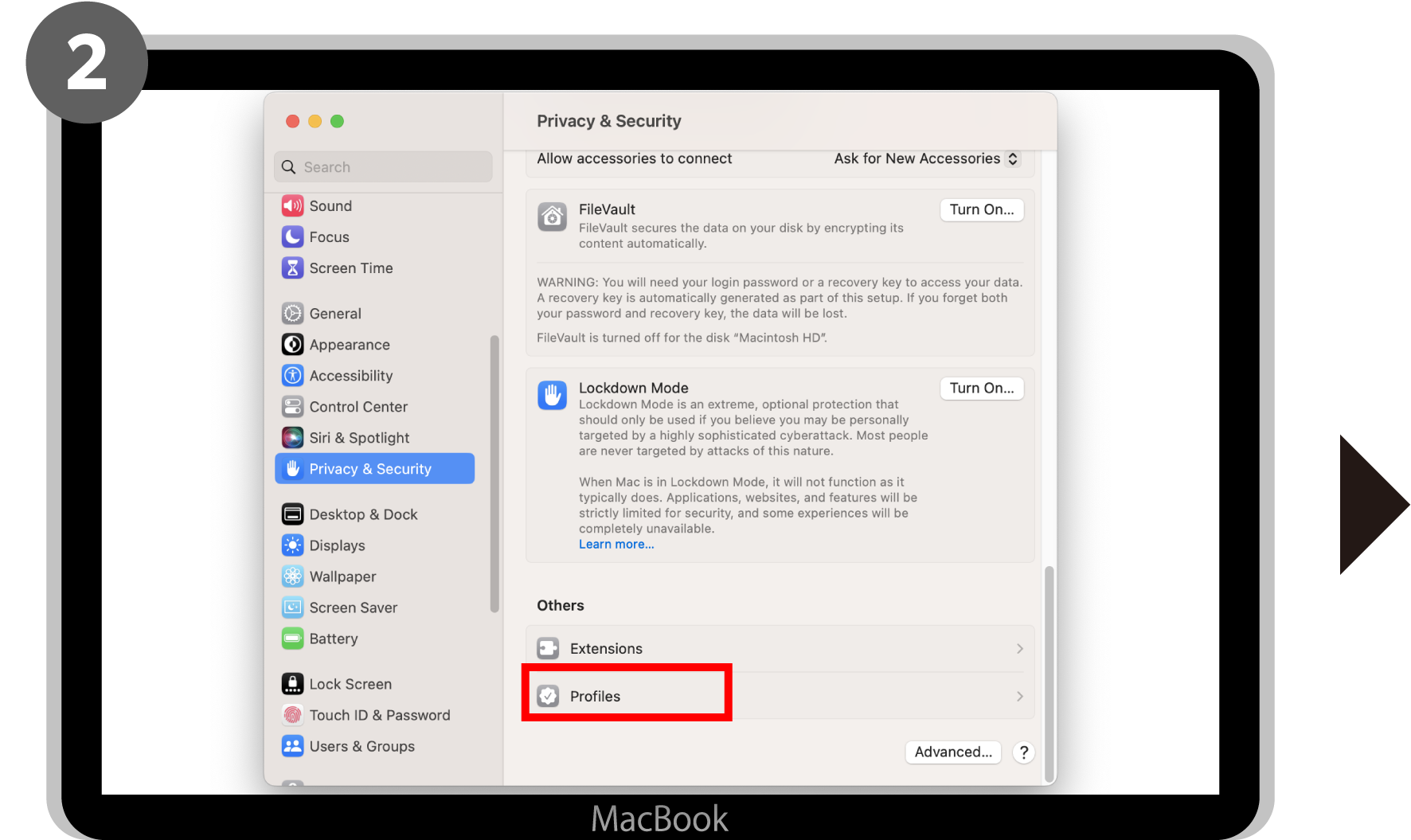Open the Learn more link
Image resolution: width=1411 pixels, height=840 pixels.
(x=616, y=545)
